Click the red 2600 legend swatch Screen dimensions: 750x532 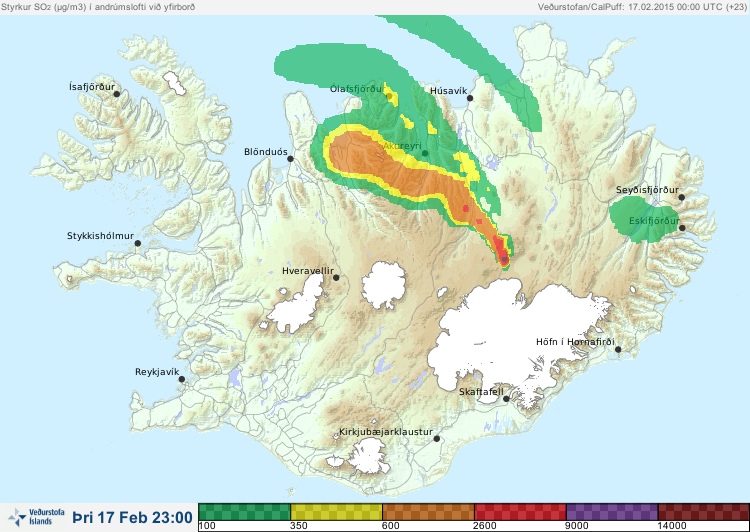(520, 512)
